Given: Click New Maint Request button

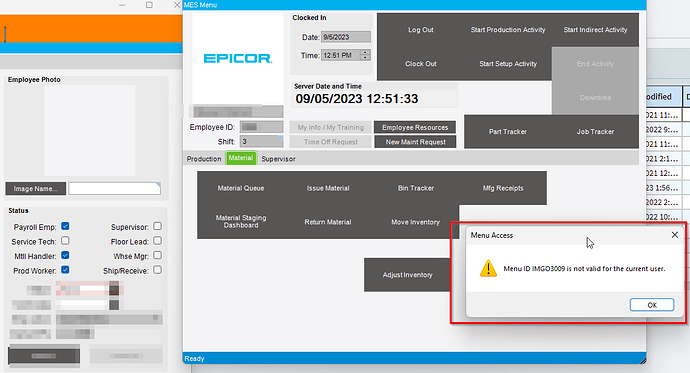Looking at the screenshot, I should (415, 142).
